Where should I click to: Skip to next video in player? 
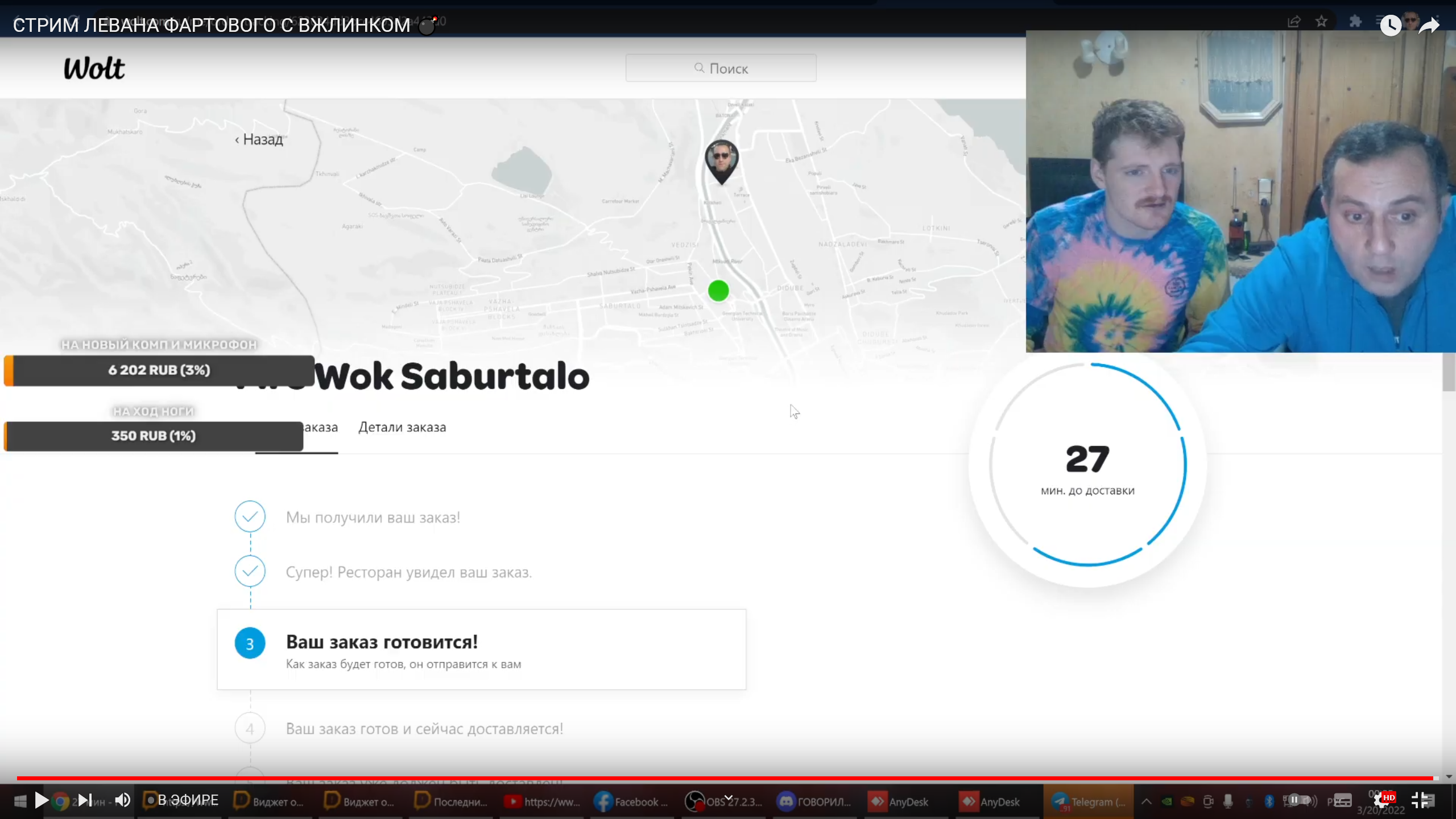click(x=85, y=800)
